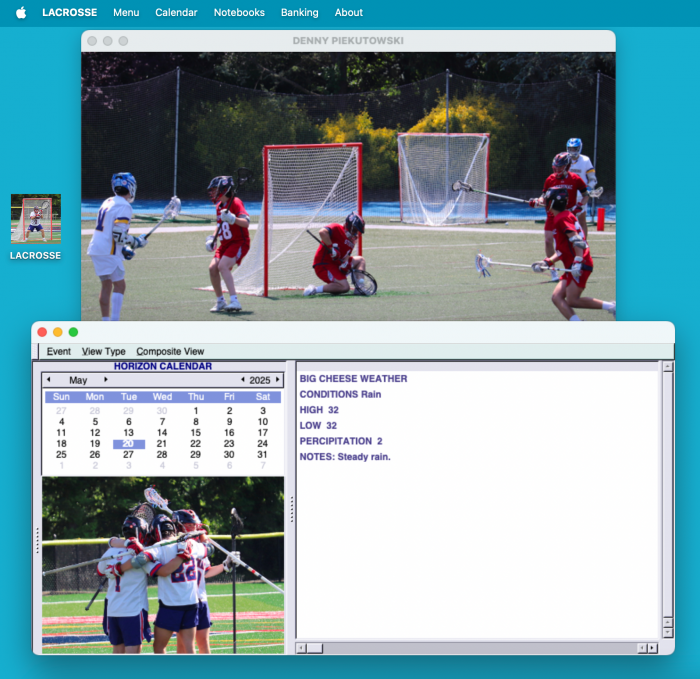Open the Banking menu in menu bar
Viewport: 700px width, 679px height.
pos(299,13)
